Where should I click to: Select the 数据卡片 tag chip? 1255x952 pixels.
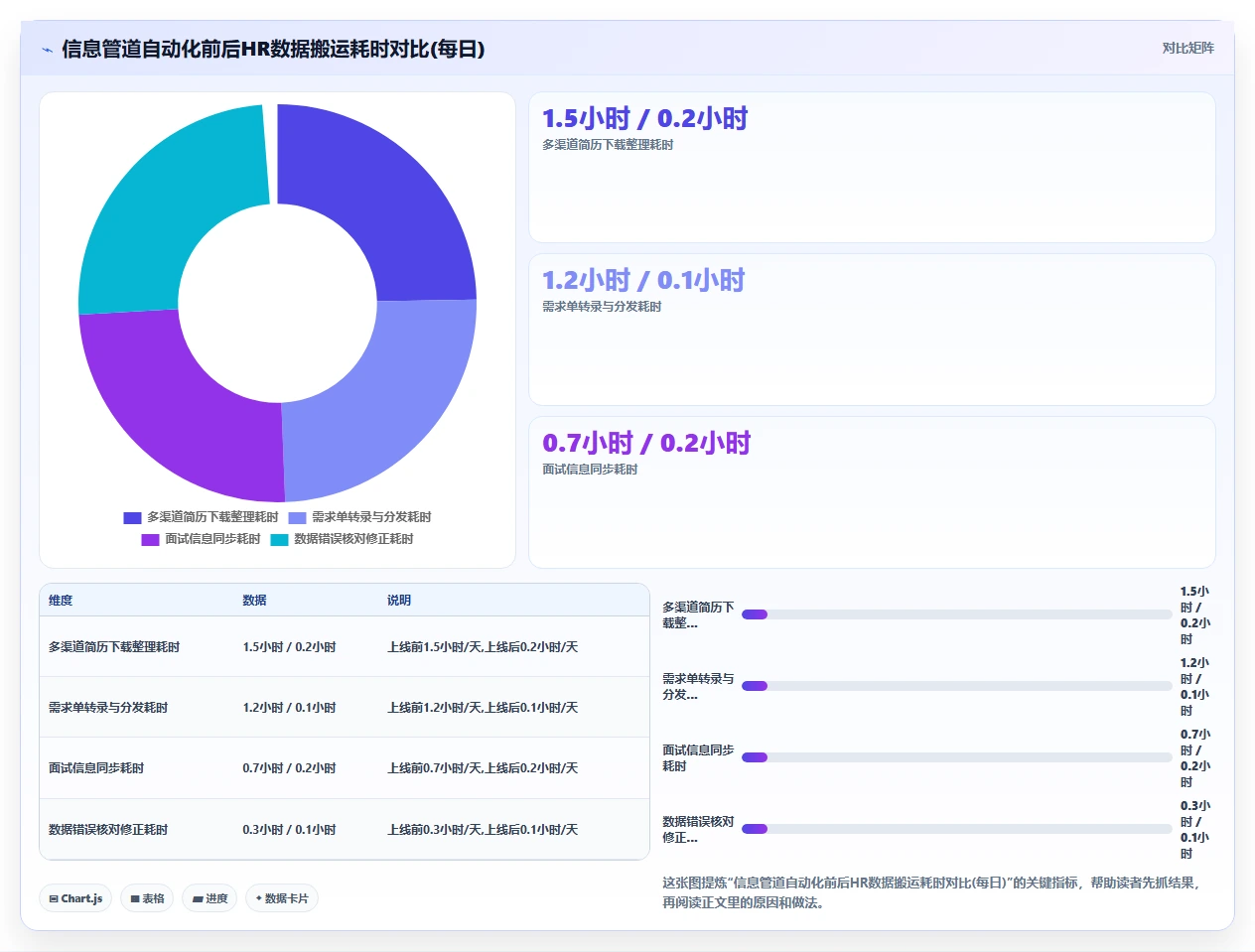(x=282, y=898)
